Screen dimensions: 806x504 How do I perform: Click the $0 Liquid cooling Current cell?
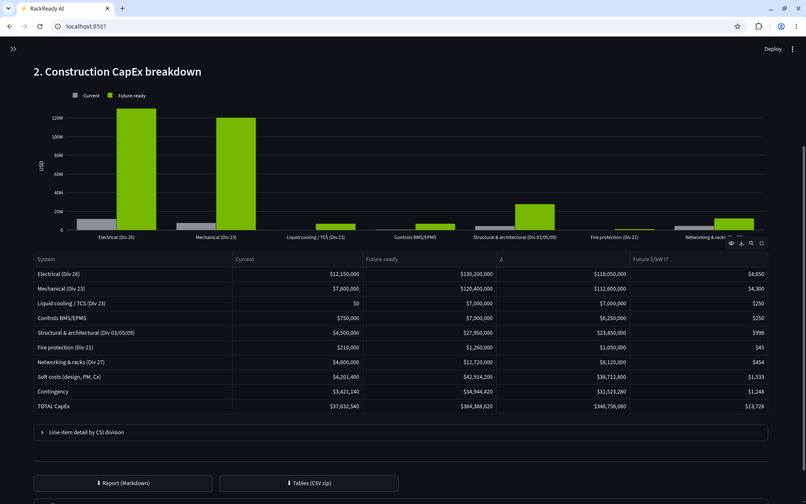tap(298, 303)
